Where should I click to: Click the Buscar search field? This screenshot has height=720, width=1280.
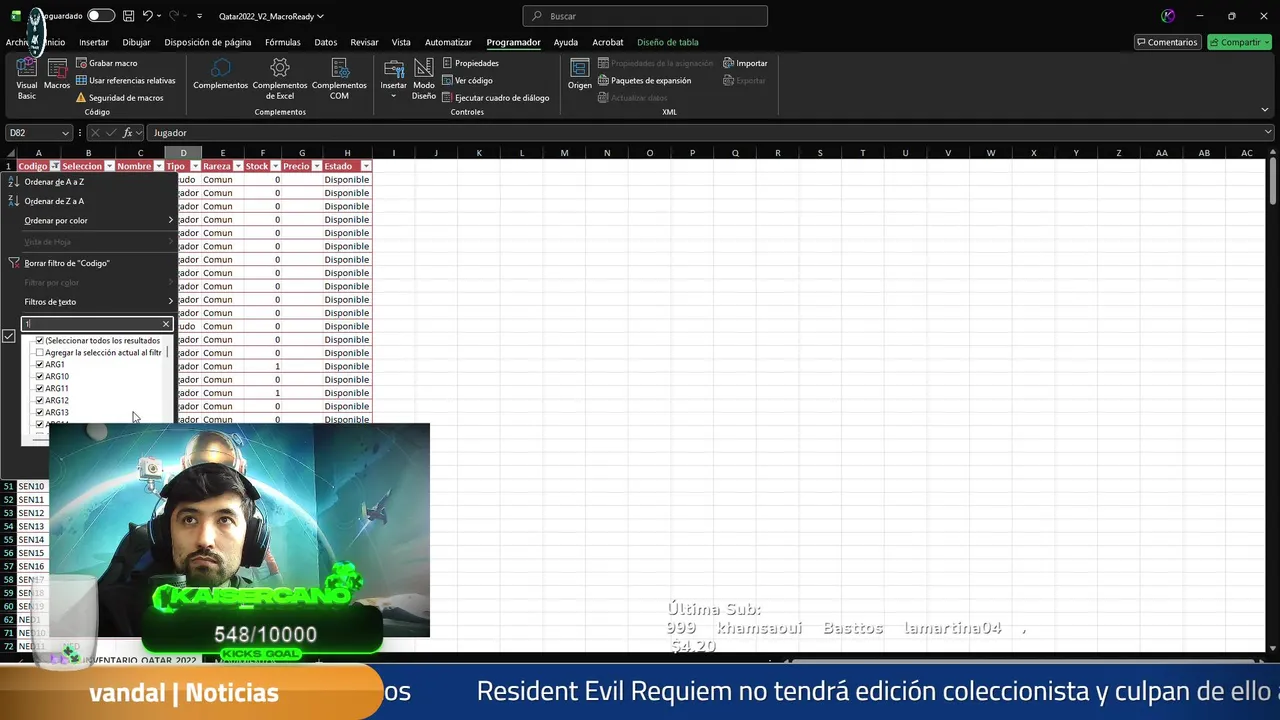click(645, 16)
